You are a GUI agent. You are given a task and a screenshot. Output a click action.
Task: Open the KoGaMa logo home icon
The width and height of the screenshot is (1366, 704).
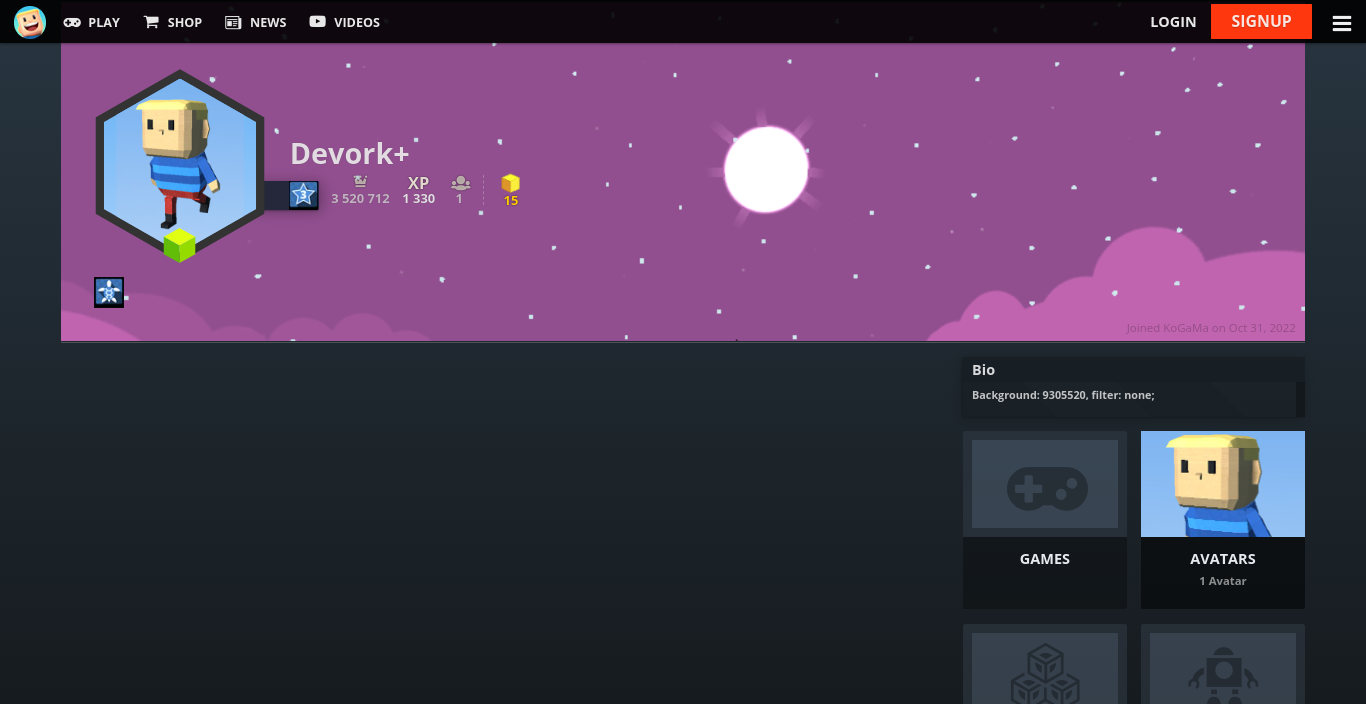tap(30, 21)
